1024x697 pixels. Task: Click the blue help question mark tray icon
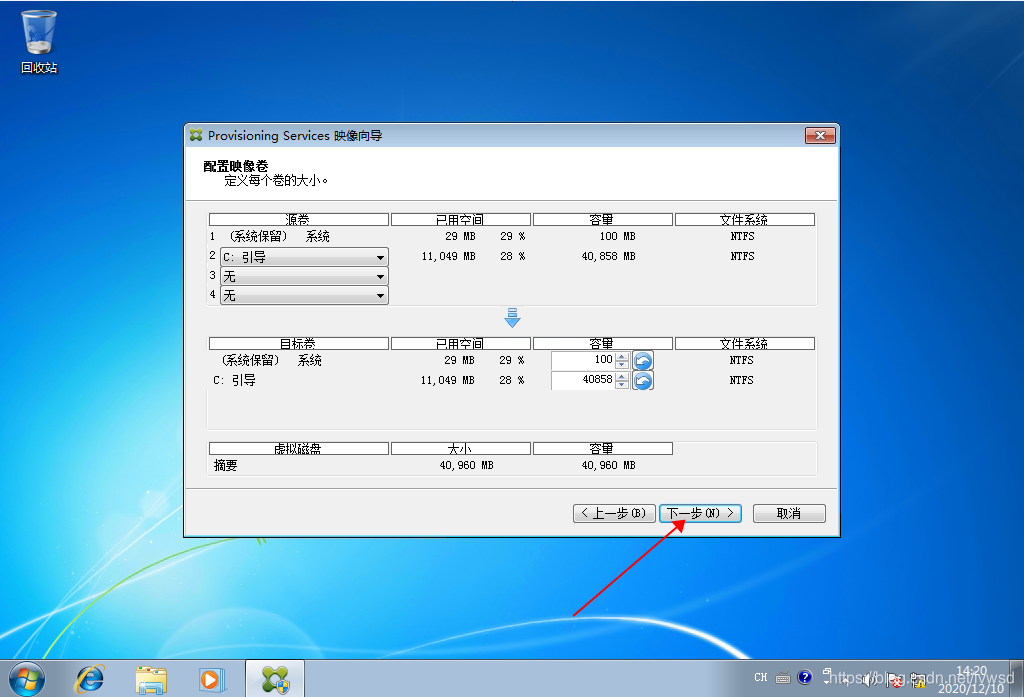click(805, 679)
